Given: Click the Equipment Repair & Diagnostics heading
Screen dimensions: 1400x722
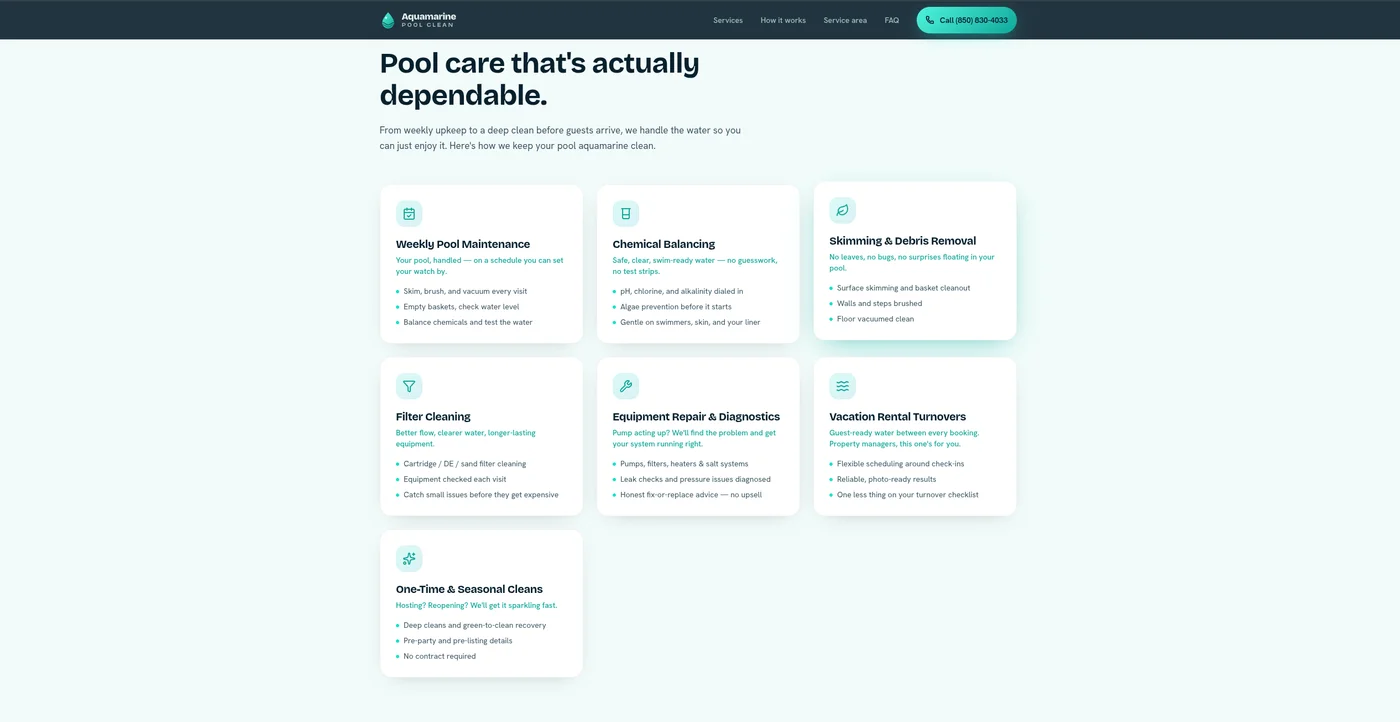Looking at the screenshot, I should (696, 417).
